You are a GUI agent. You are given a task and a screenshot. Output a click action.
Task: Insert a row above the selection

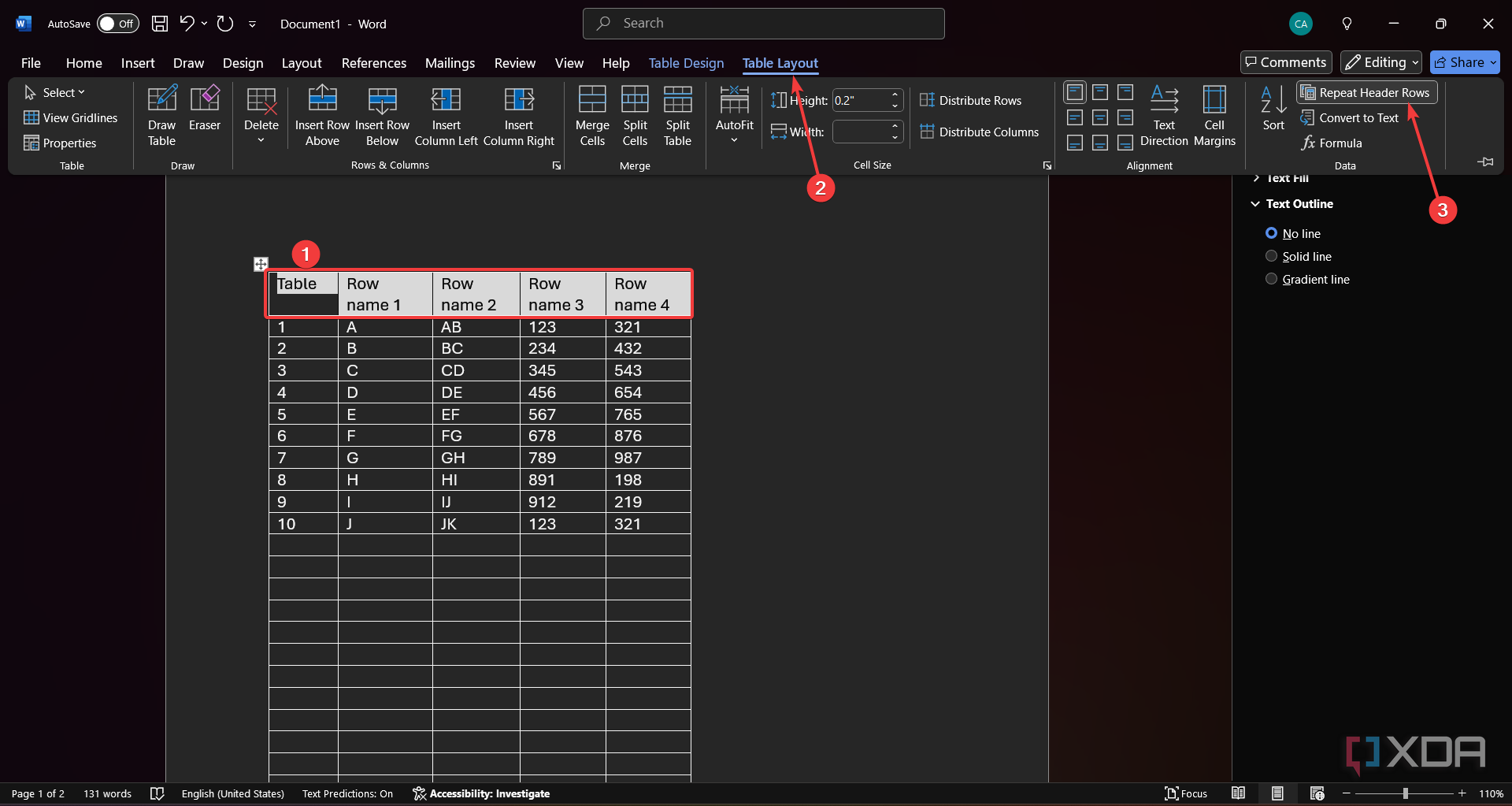point(322,114)
